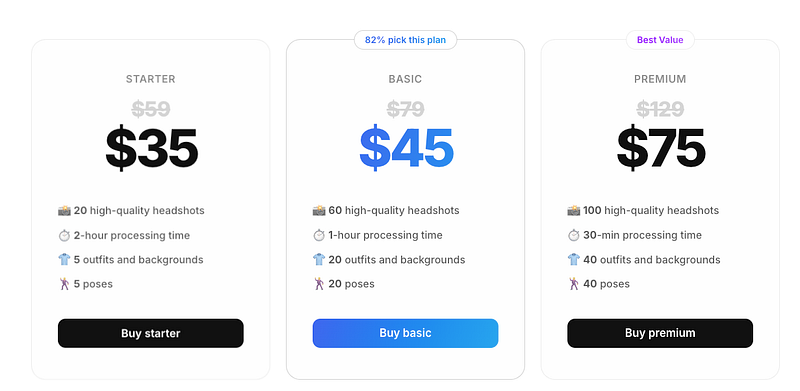
Task: Click the shirt icon next to 20 outfits
Action: coord(319,259)
